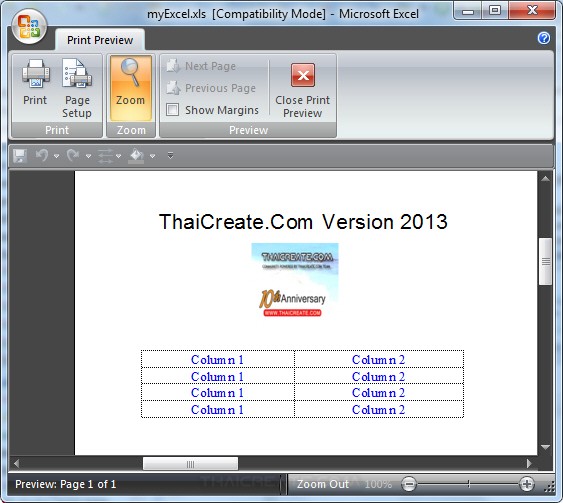Open Excel Help question mark
The width and height of the screenshot is (563, 503).
point(544,38)
